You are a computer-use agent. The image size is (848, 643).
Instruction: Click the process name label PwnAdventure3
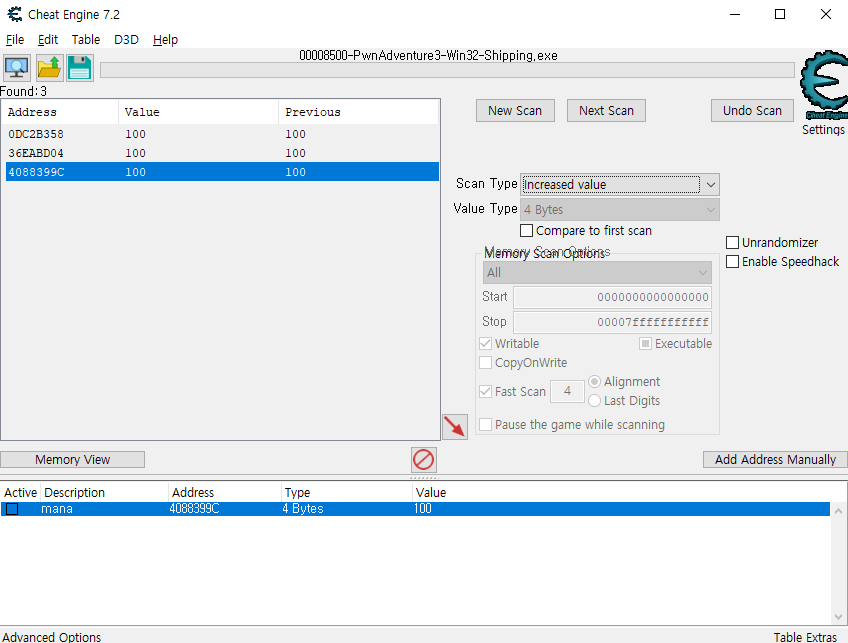coord(428,56)
